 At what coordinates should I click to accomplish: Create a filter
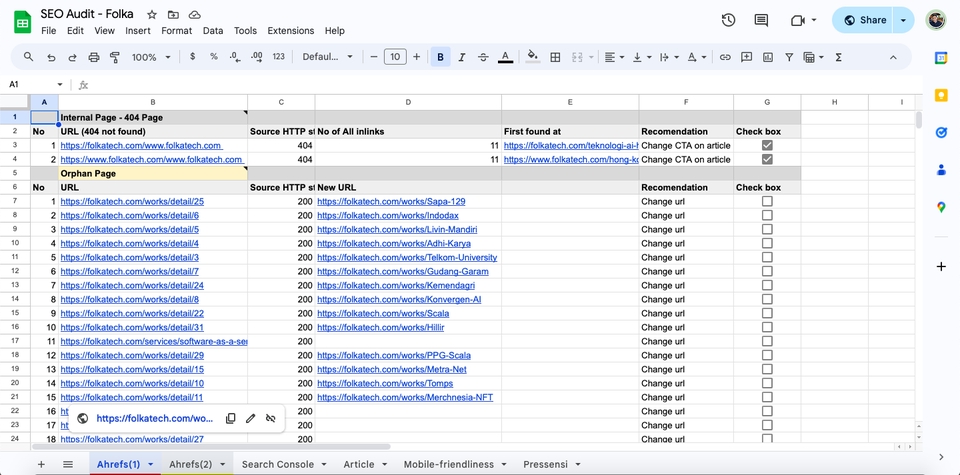point(789,57)
